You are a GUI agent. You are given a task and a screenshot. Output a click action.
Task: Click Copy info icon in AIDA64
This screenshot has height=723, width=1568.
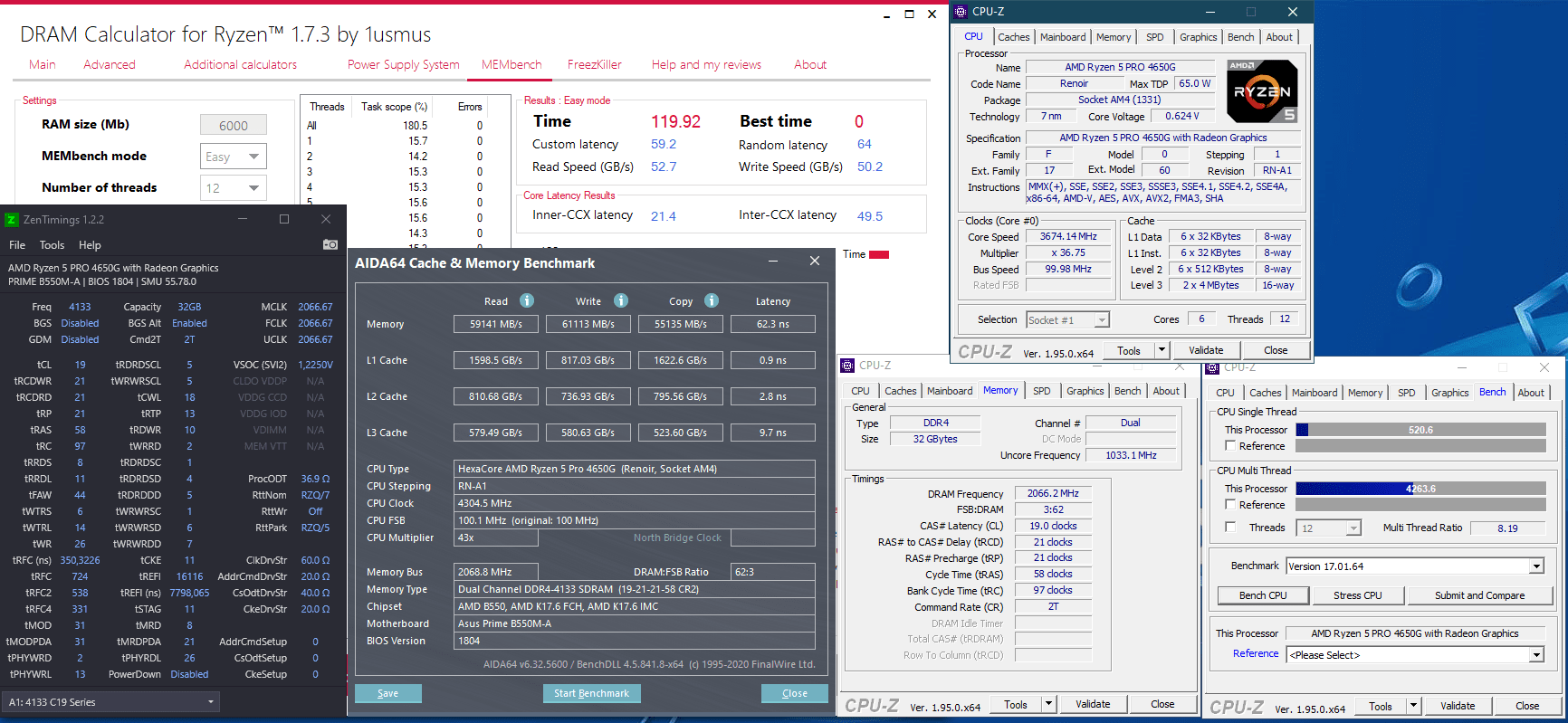tap(712, 300)
